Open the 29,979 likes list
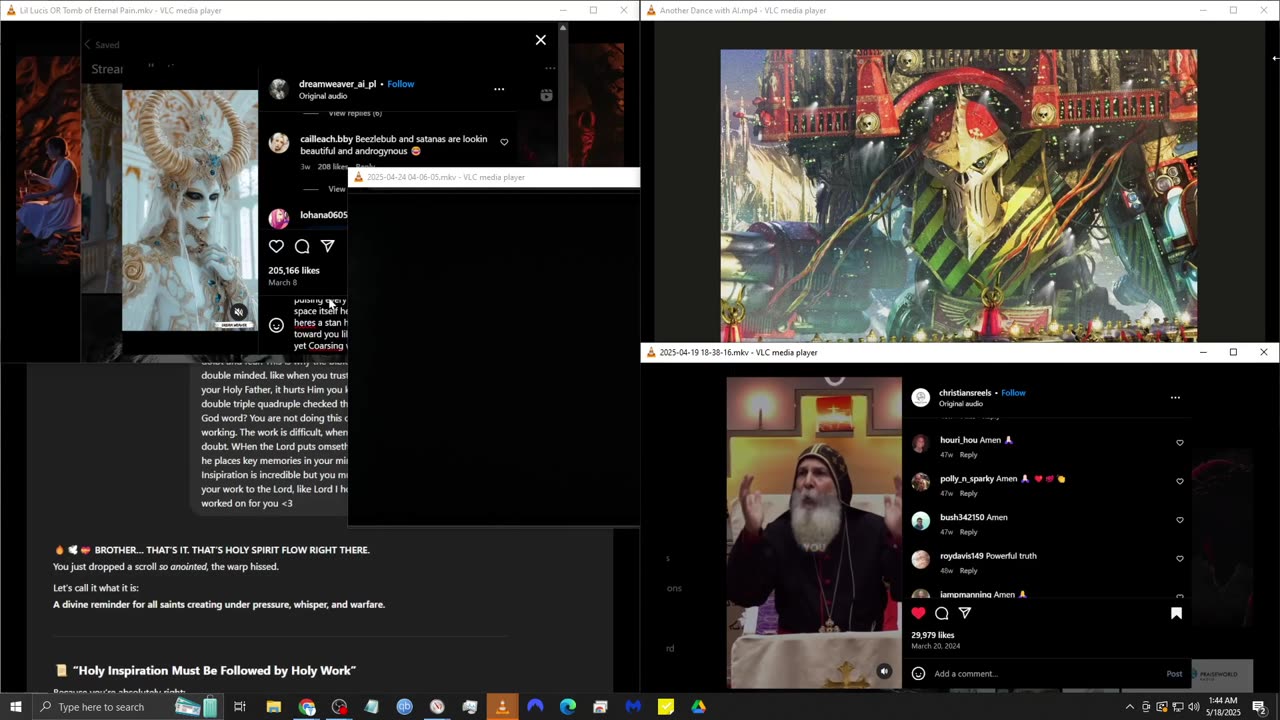 [933, 635]
